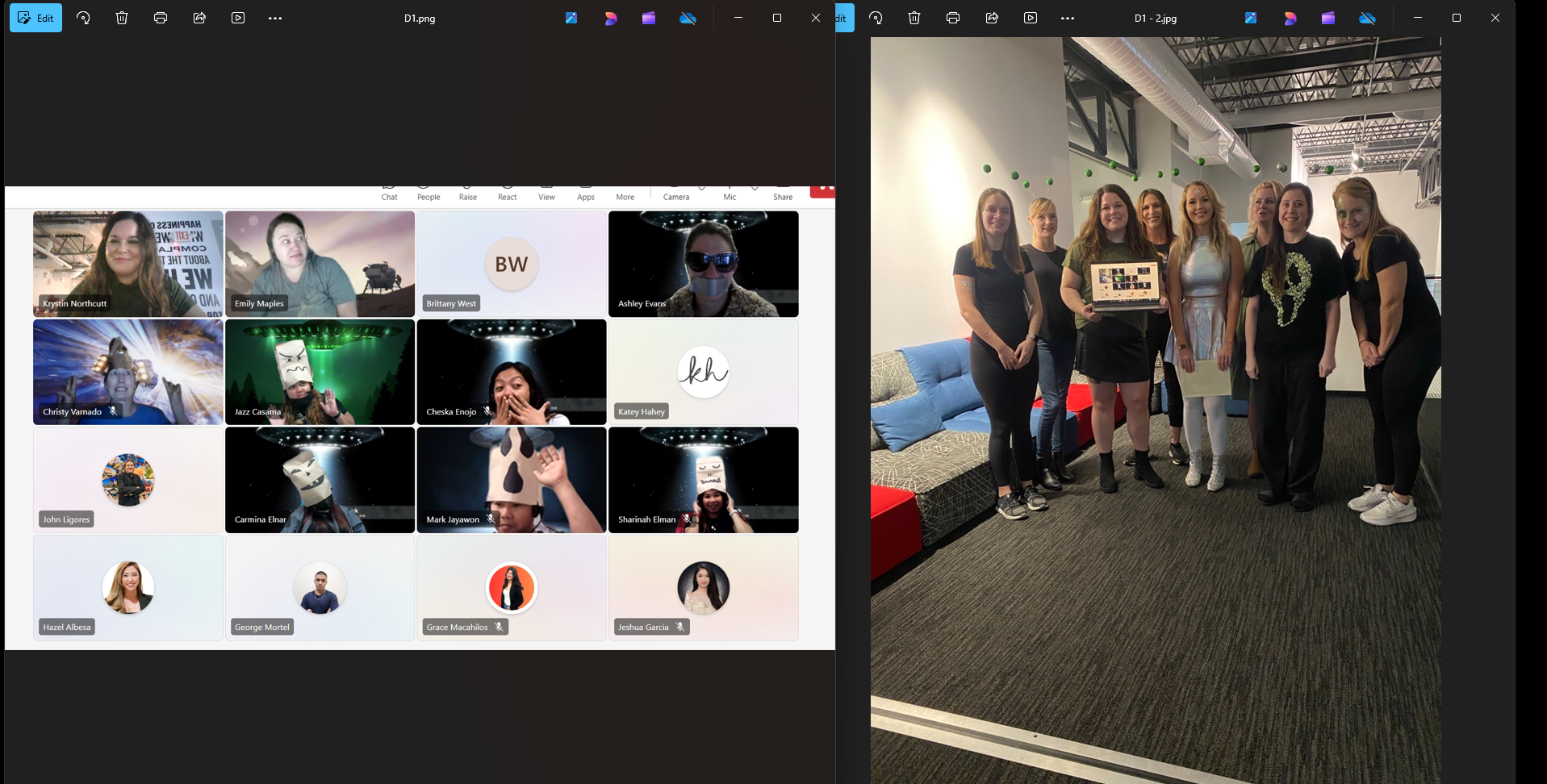Click the Ashley Evans name label
The image size is (1547, 784).
click(x=642, y=303)
